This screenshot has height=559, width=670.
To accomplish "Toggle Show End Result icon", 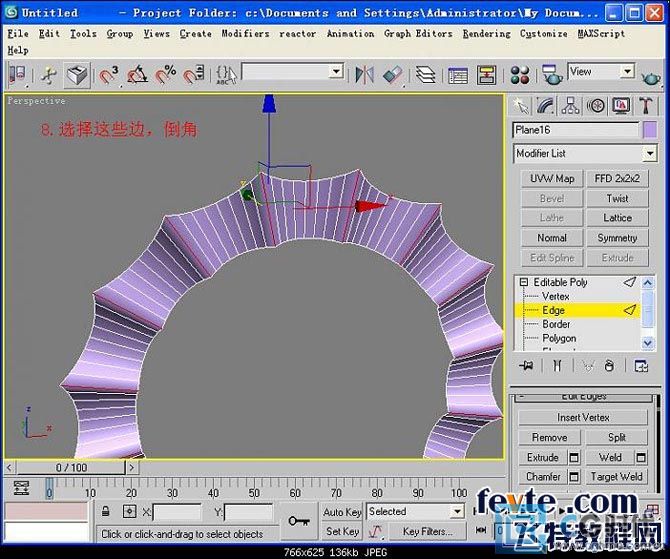I will point(557,366).
